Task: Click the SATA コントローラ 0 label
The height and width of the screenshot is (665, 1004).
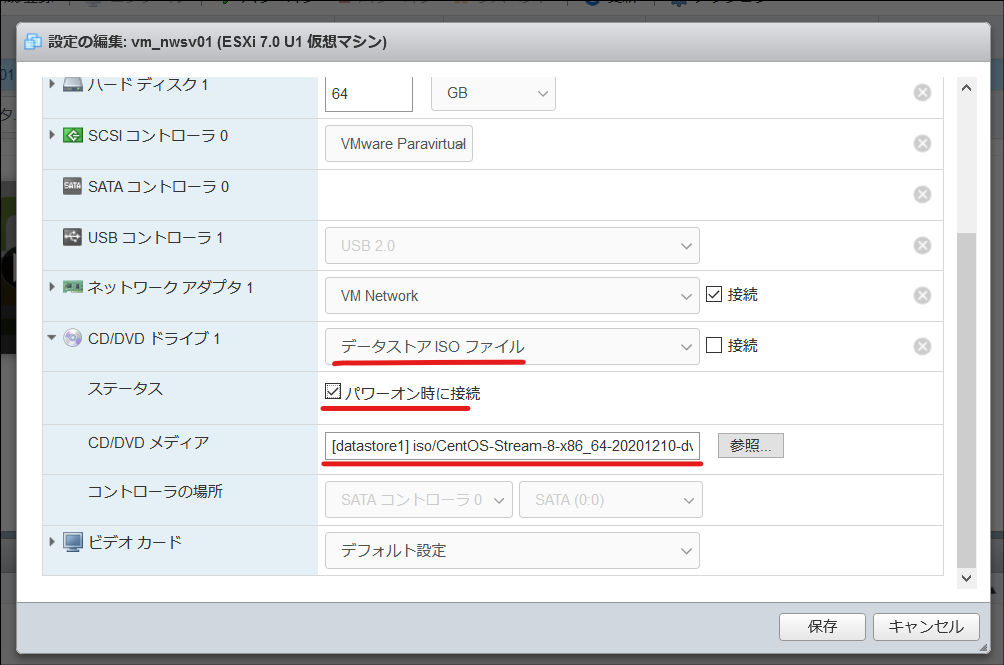Action: tap(158, 186)
